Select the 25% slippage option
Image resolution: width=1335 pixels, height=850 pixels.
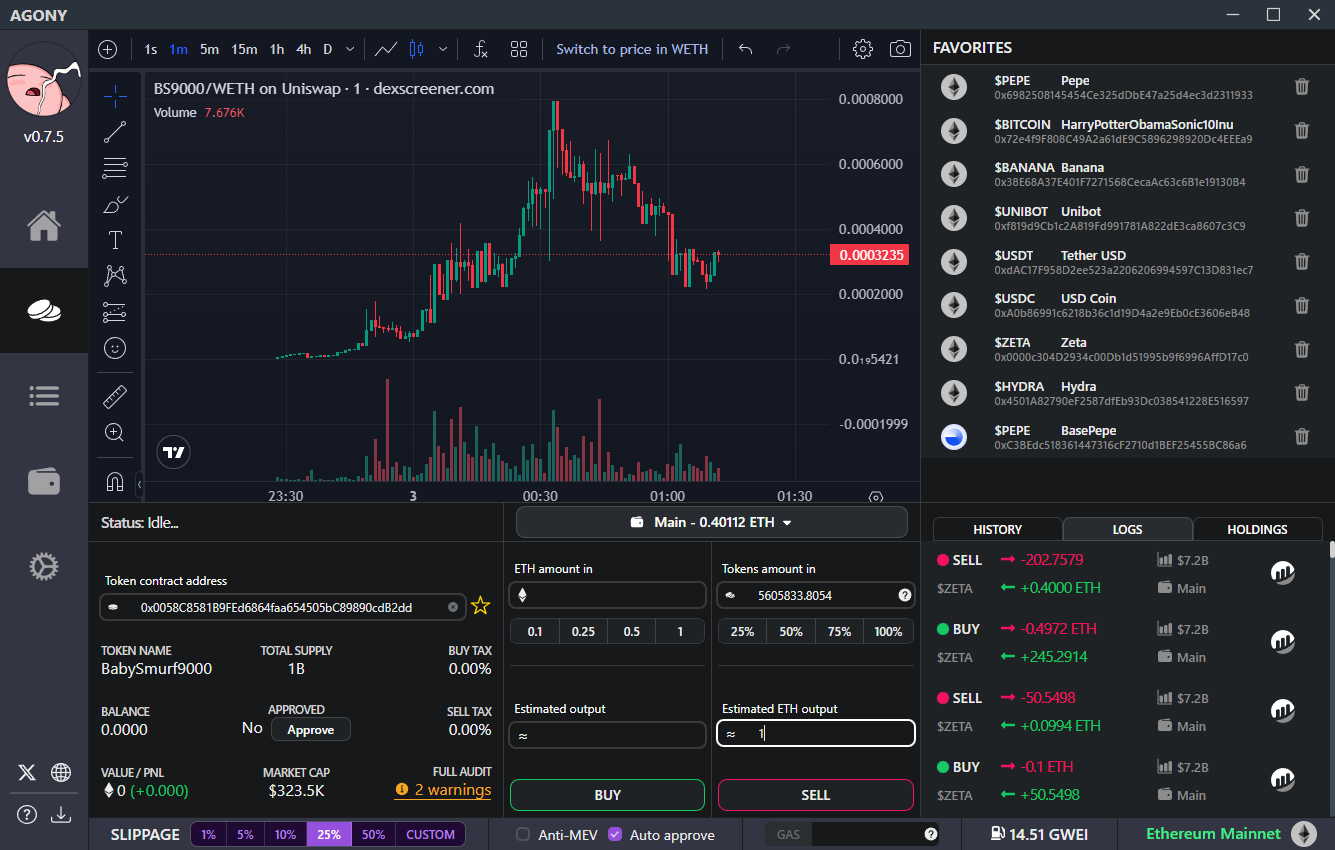click(329, 834)
